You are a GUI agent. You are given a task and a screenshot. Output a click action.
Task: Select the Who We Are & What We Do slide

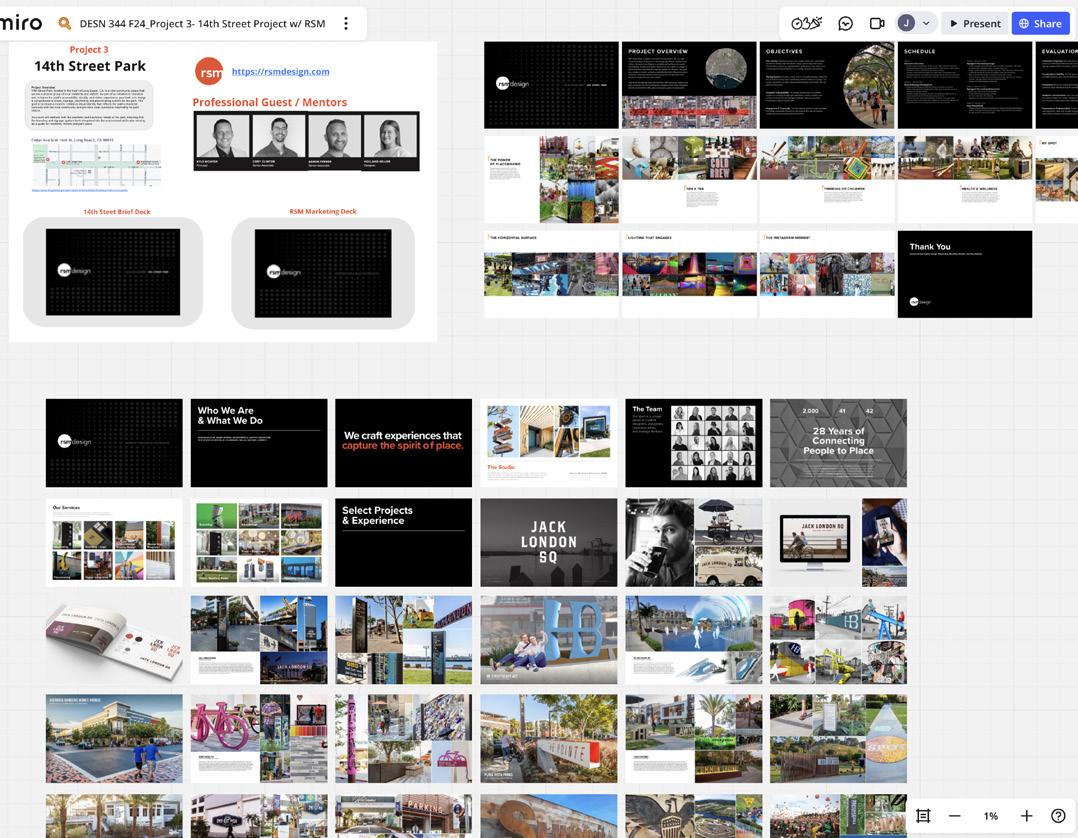pyautogui.click(x=259, y=443)
